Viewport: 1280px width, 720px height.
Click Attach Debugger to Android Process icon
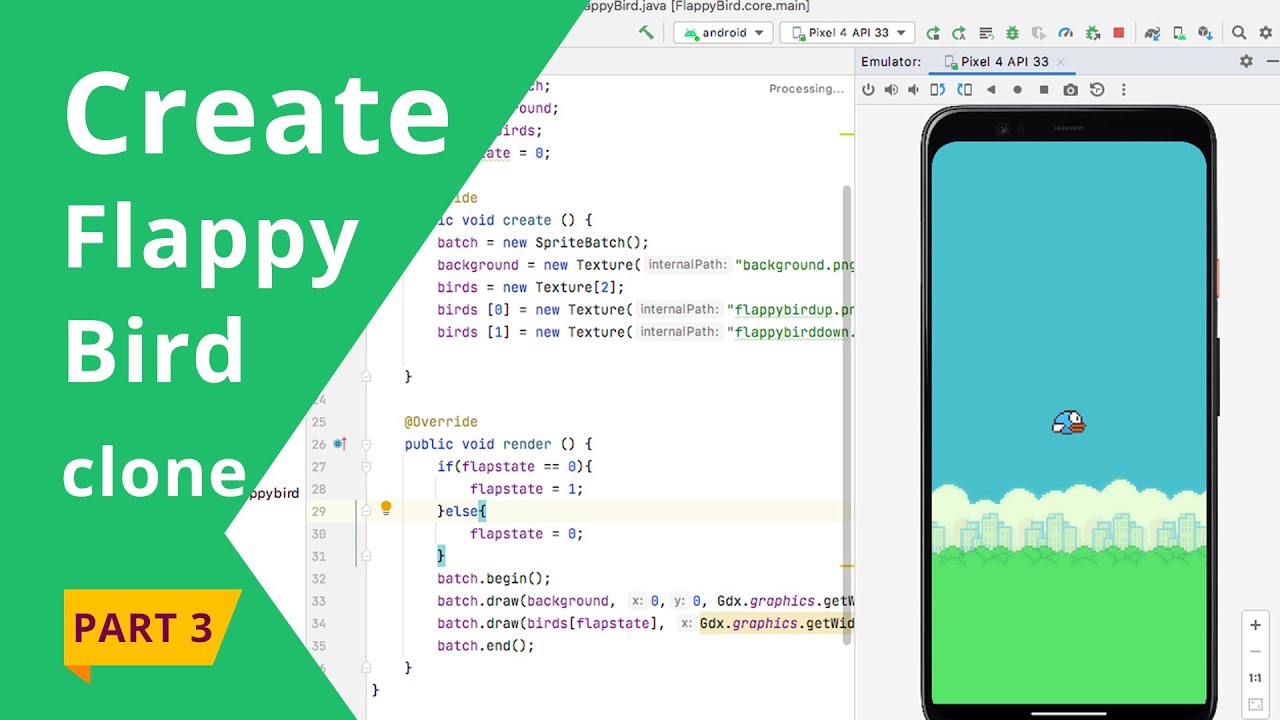point(1092,33)
